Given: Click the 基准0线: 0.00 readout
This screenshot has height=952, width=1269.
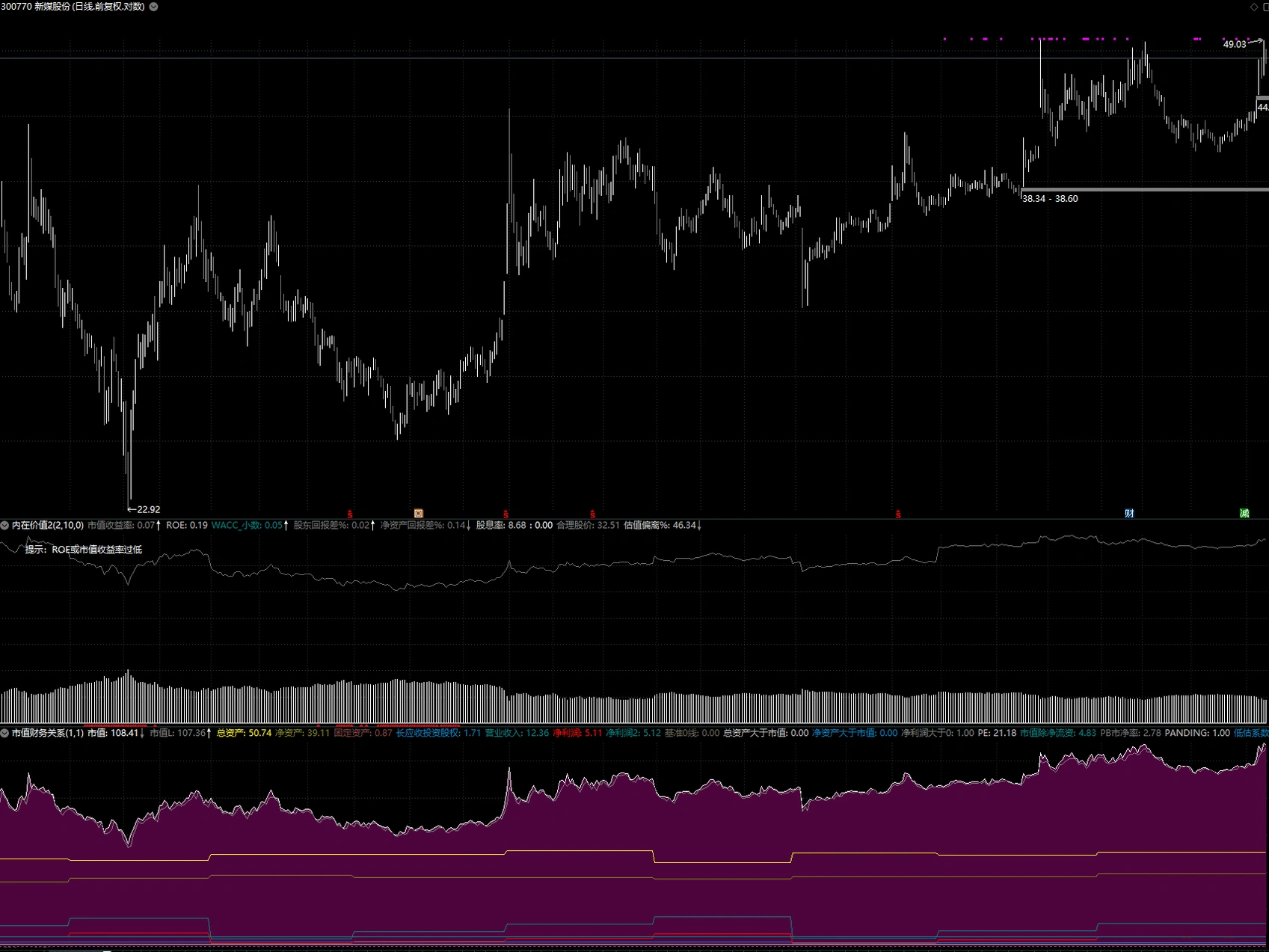Looking at the screenshot, I should point(692,733).
